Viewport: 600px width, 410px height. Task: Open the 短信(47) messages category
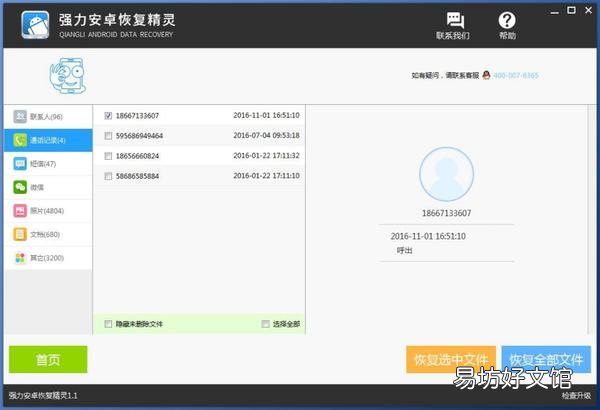coord(48,164)
